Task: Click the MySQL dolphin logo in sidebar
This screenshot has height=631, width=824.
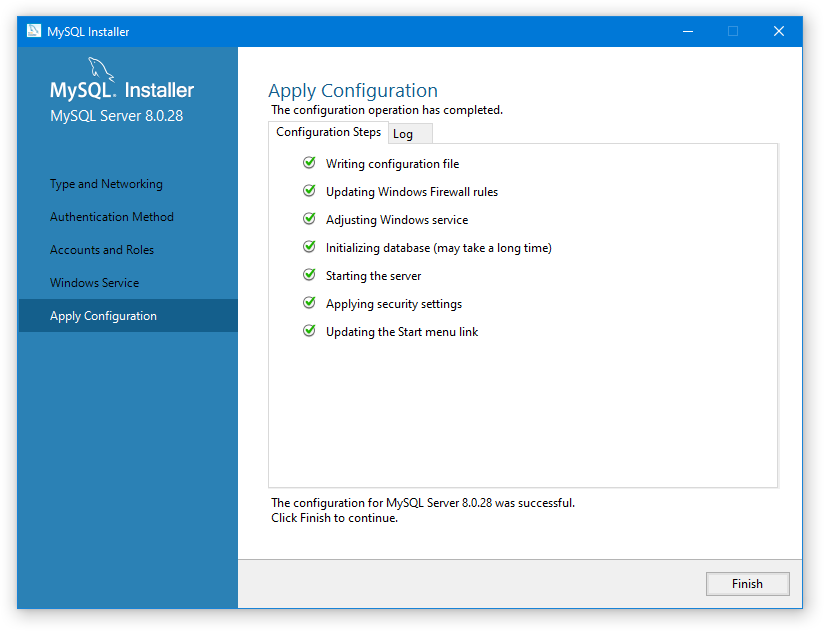Action: (101, 70)
